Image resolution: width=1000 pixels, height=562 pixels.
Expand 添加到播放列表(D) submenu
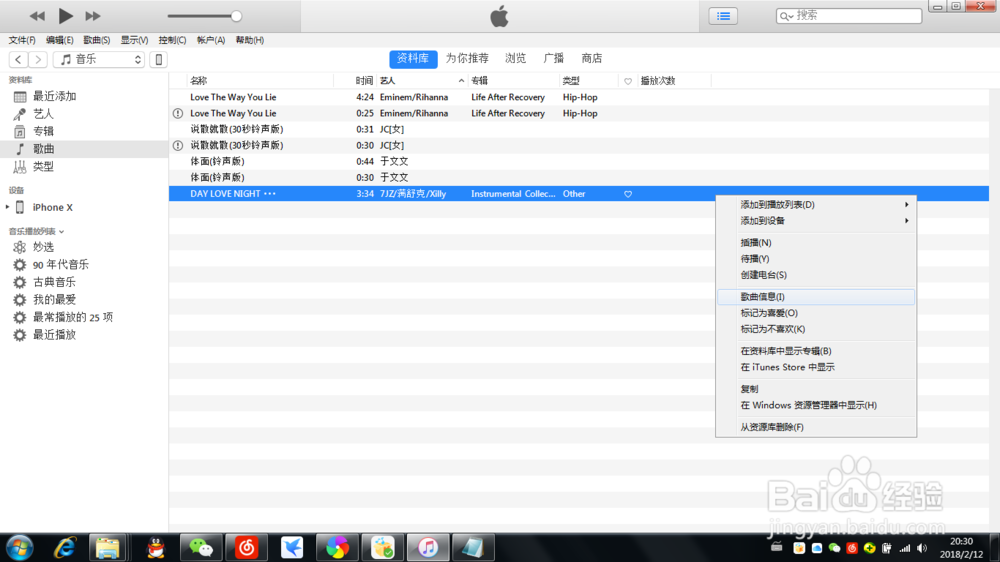pos(816,205)
